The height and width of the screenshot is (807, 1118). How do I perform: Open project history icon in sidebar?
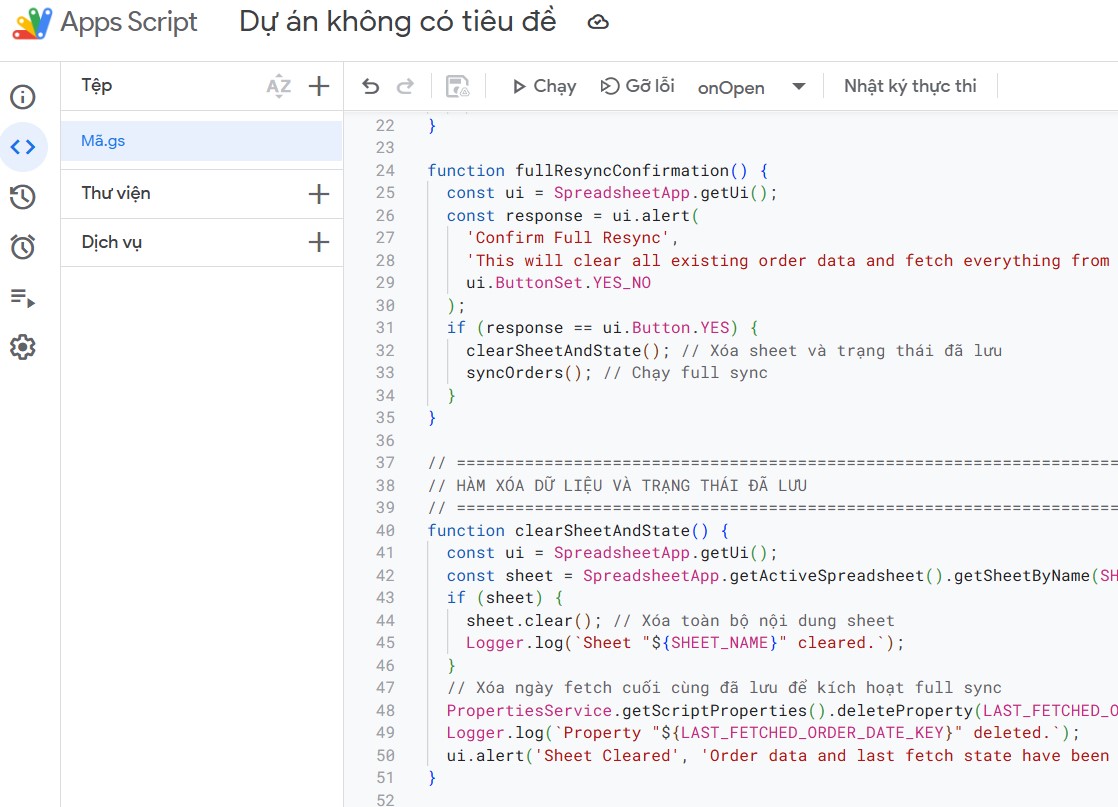click(23, 197)
